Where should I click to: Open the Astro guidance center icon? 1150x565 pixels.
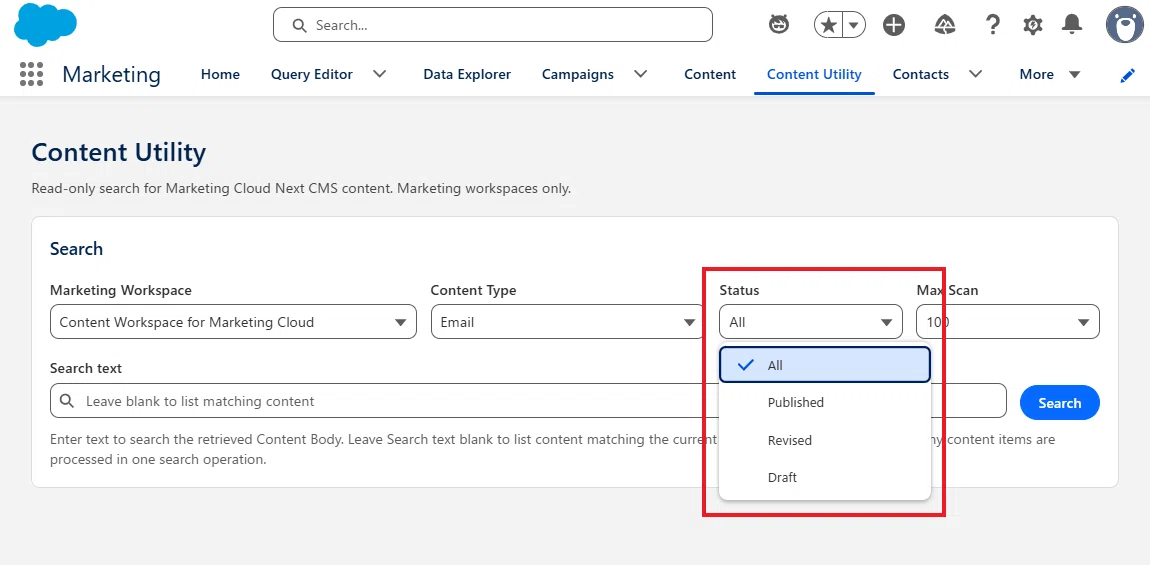779,25
